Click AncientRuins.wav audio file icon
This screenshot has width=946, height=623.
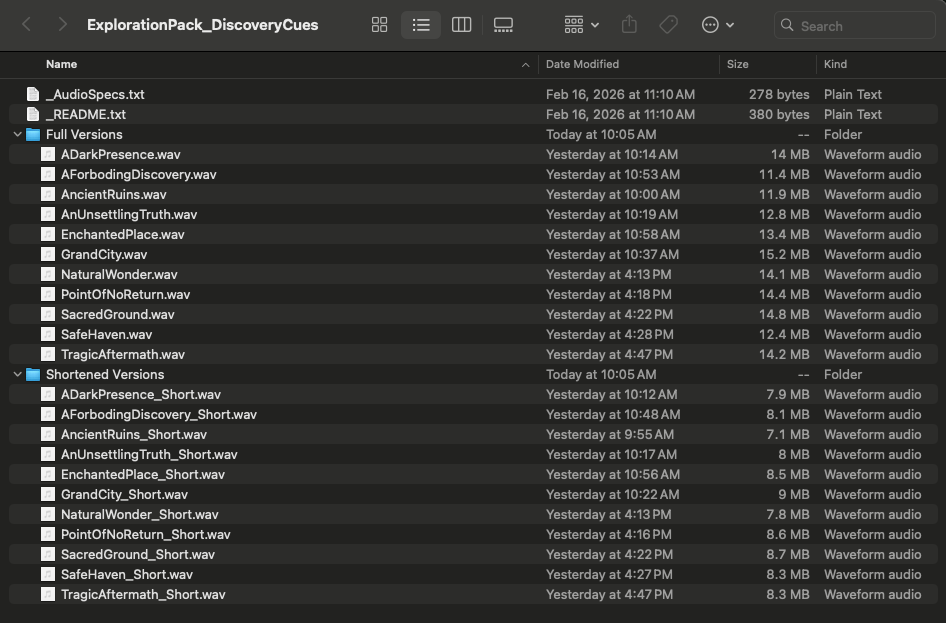(x=48, y=194)
